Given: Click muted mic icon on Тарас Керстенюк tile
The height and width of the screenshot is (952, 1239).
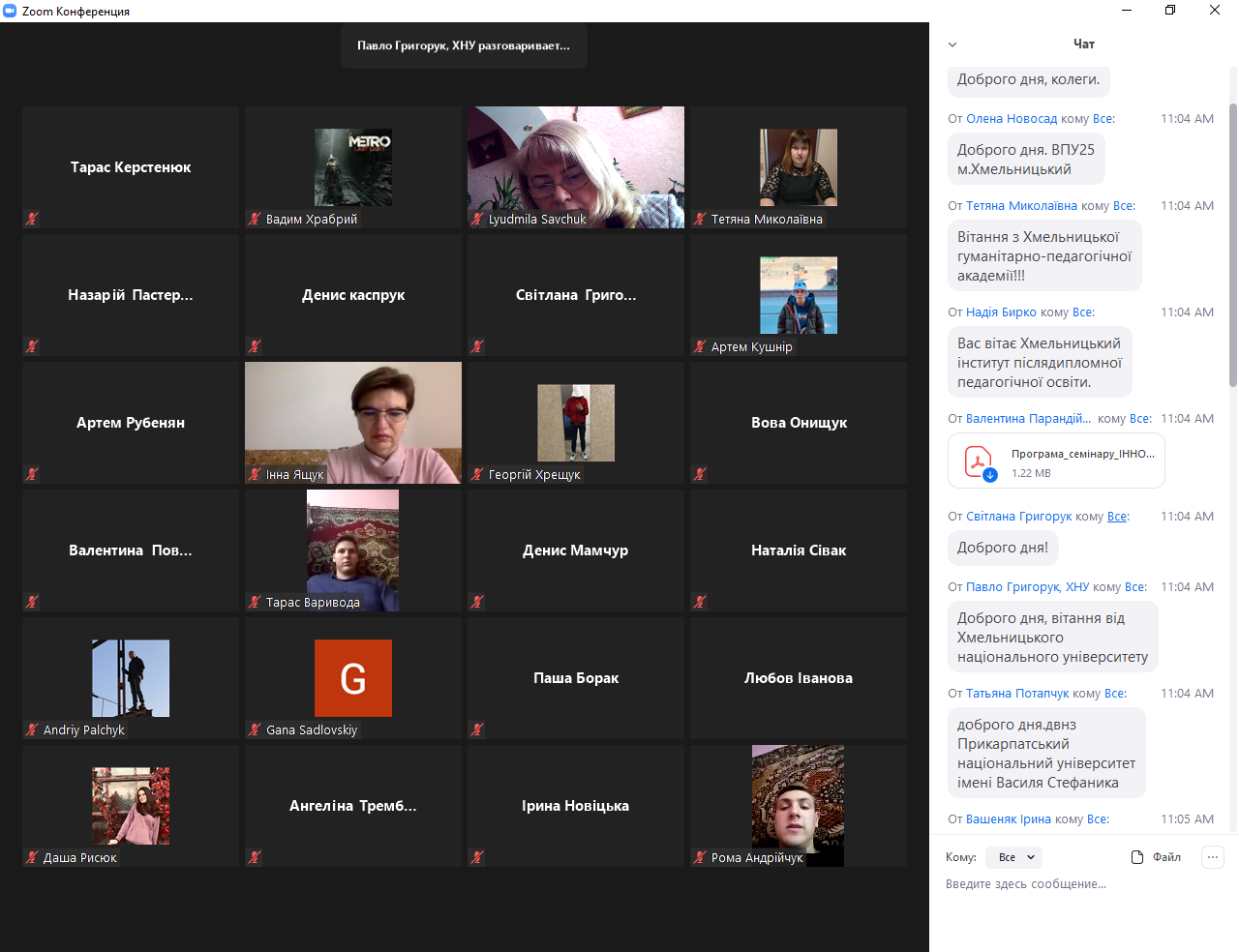Looking at the screenshot, I should 32,219.
